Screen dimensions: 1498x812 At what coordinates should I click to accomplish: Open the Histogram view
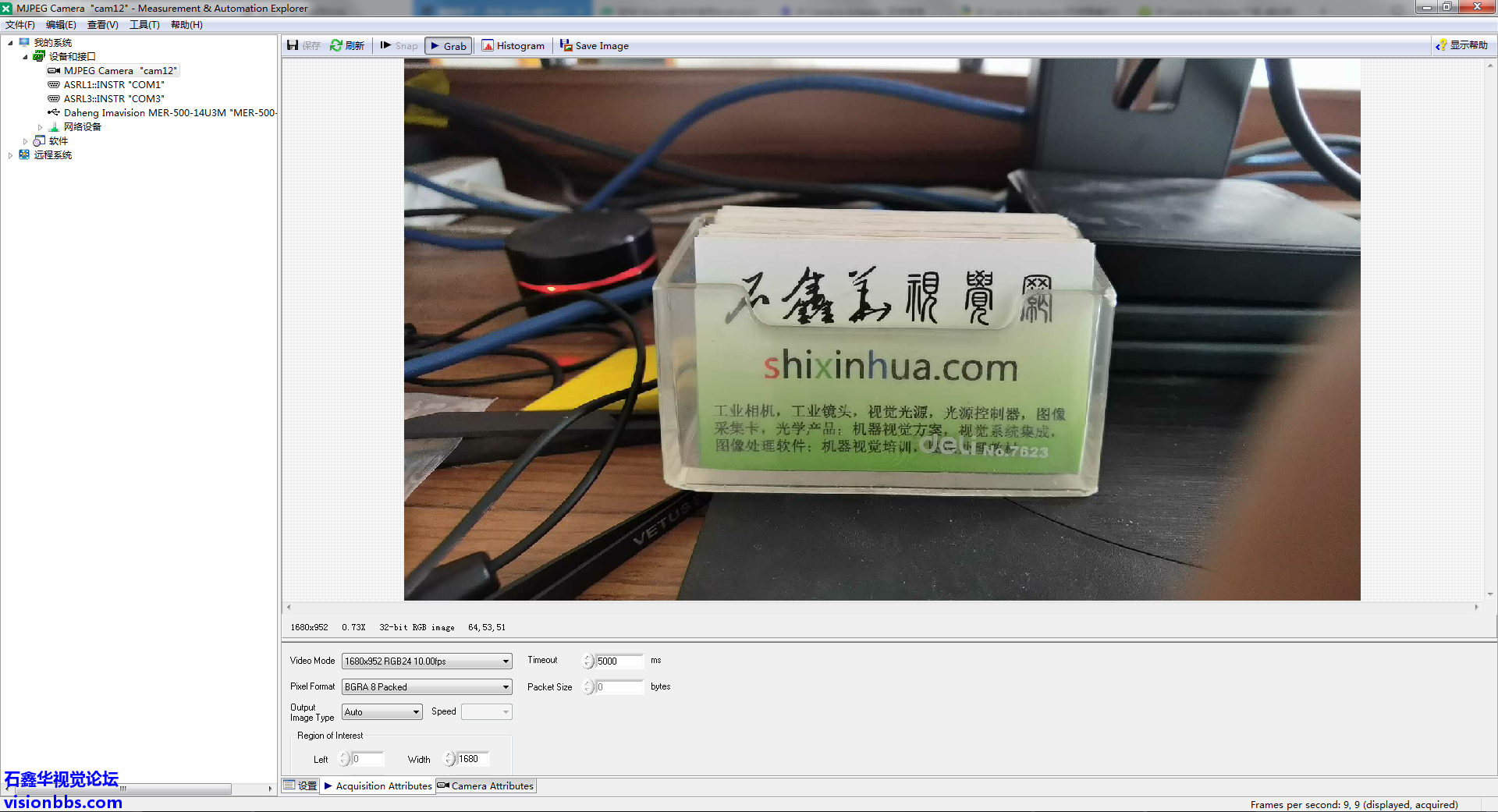[x=513, y=45]
